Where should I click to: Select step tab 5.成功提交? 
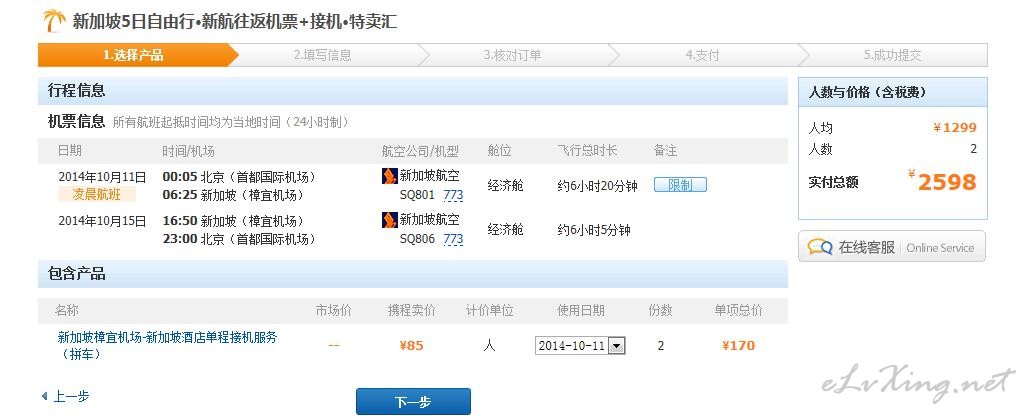tap(892, 56)
